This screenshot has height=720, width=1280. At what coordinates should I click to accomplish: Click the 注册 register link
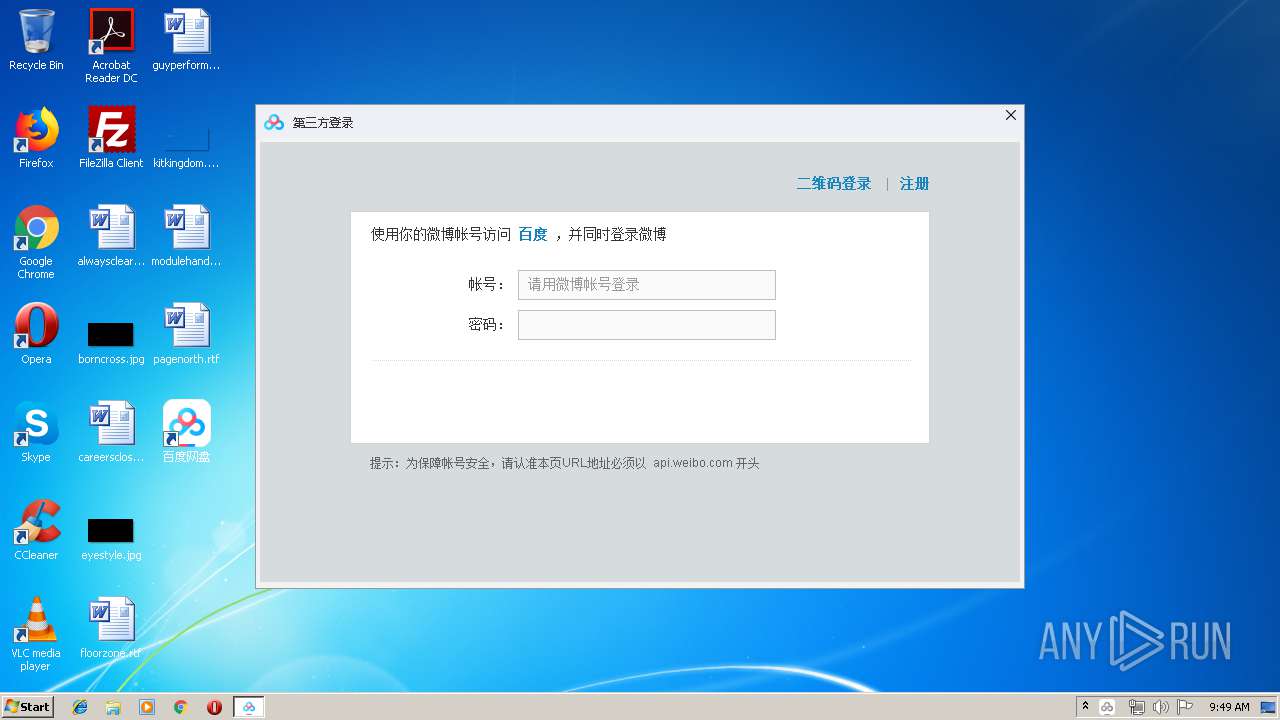(914, 184)
